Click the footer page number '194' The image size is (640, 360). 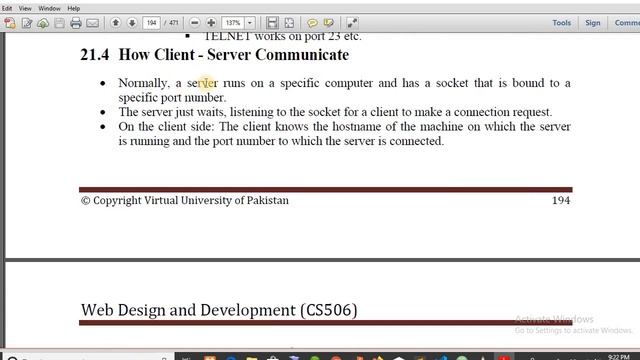pyautogui.click(x=561, y=200)
